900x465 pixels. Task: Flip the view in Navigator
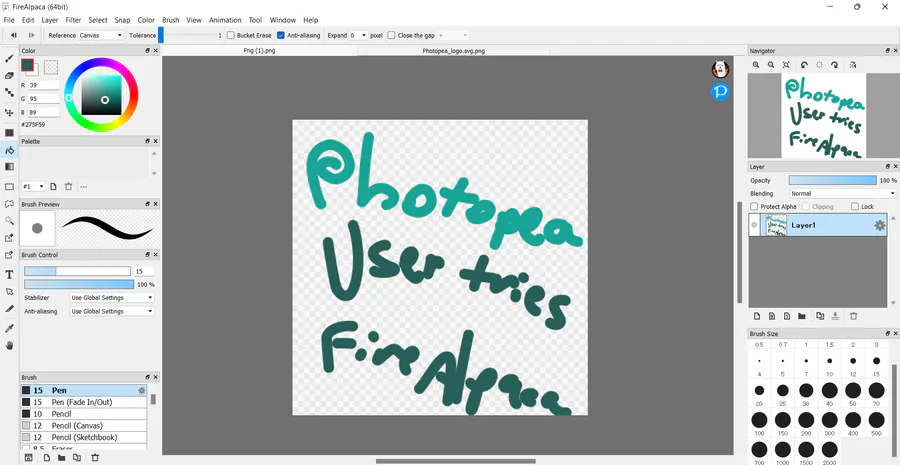tap(853, 65)
